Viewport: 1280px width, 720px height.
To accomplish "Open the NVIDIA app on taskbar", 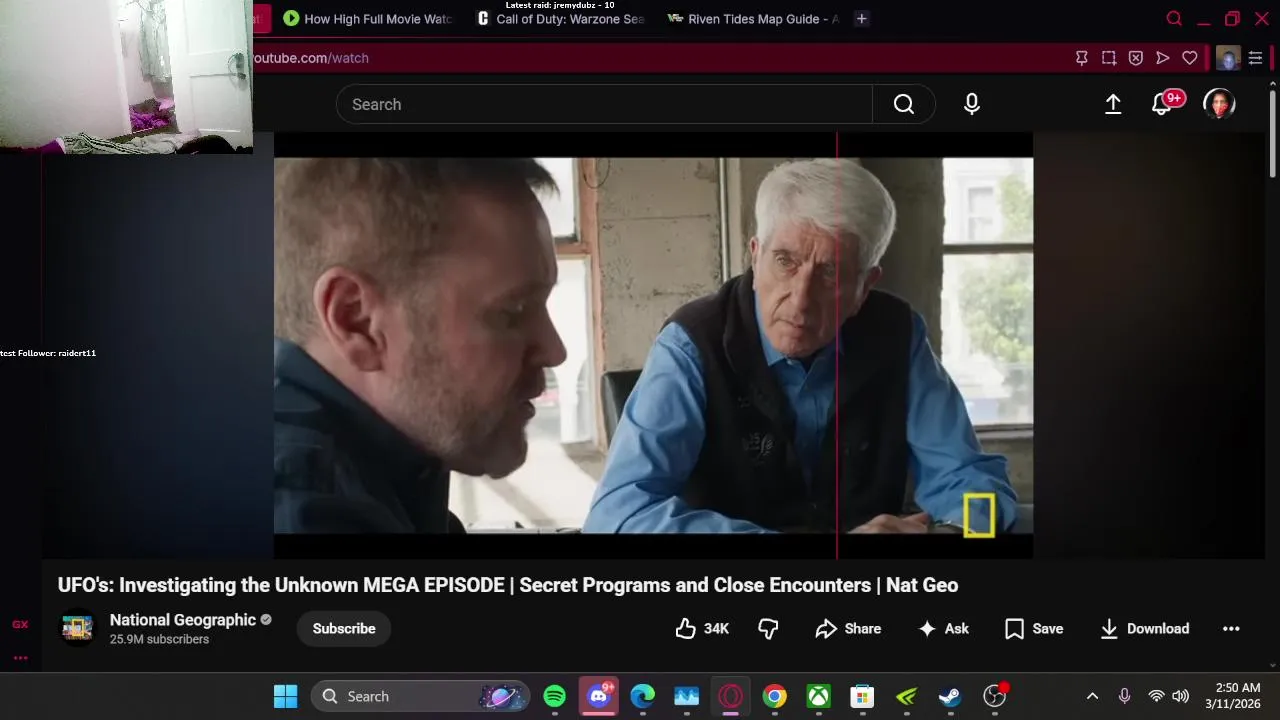I will tap(906, 696).
